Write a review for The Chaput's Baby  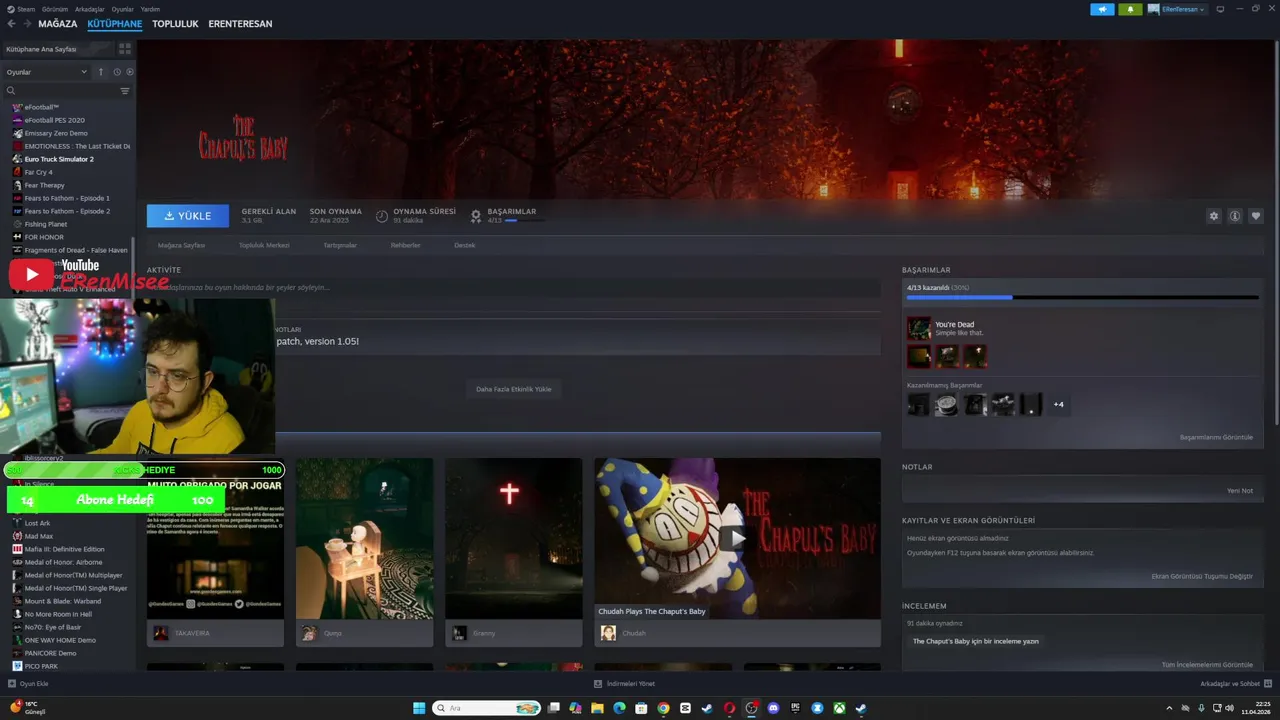[x=976, y=641]
